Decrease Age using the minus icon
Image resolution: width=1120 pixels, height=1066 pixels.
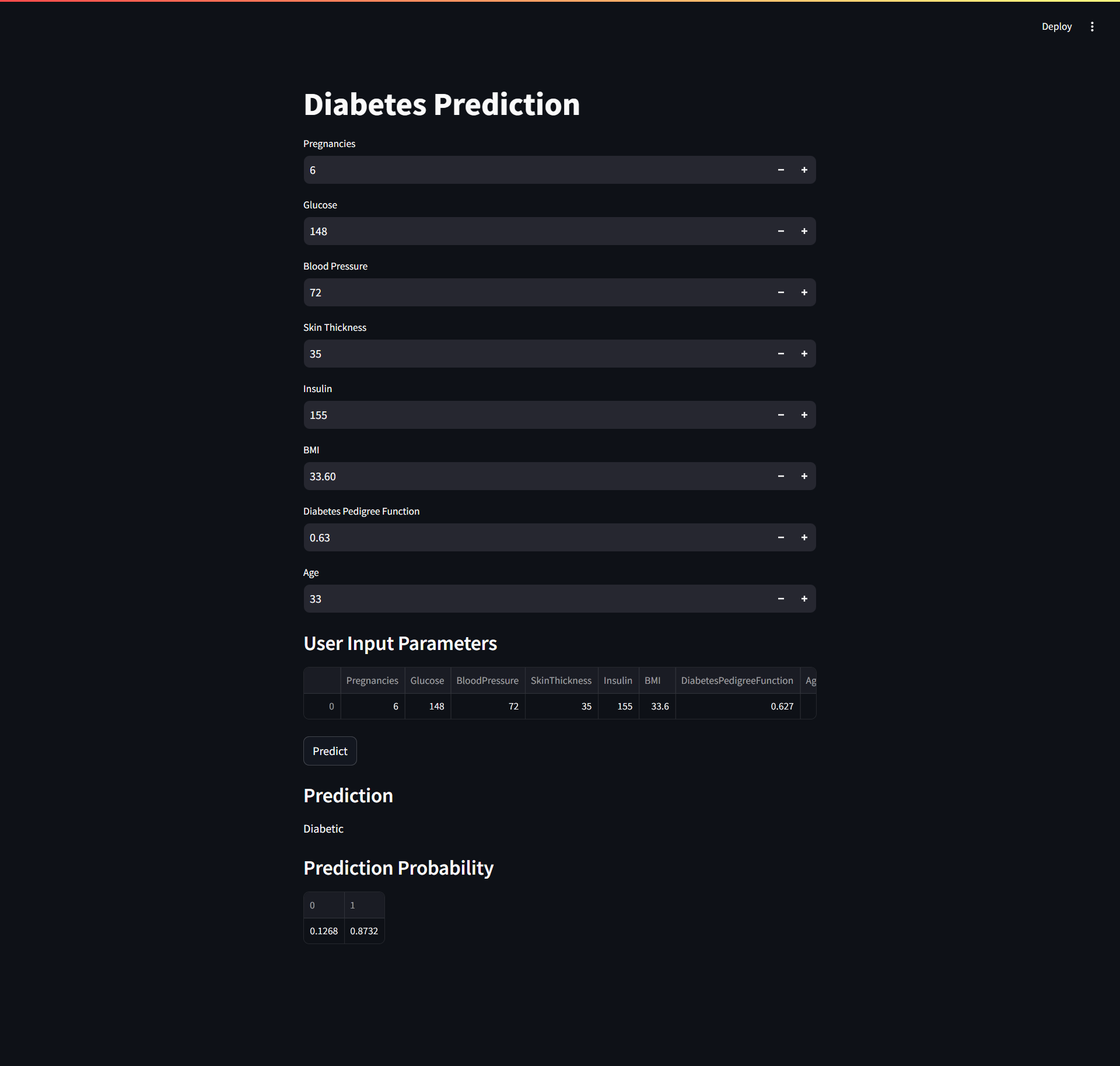[780, 599]
